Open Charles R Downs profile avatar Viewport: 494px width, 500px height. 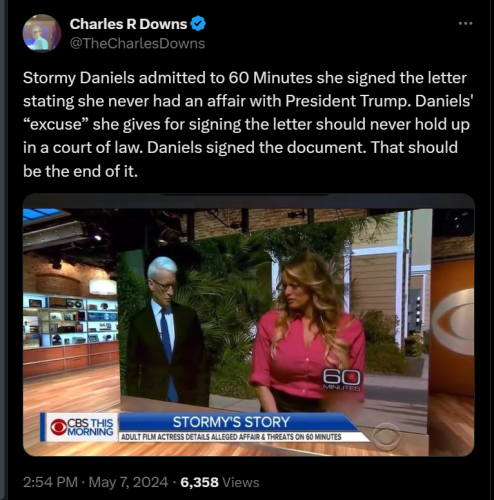42,33
